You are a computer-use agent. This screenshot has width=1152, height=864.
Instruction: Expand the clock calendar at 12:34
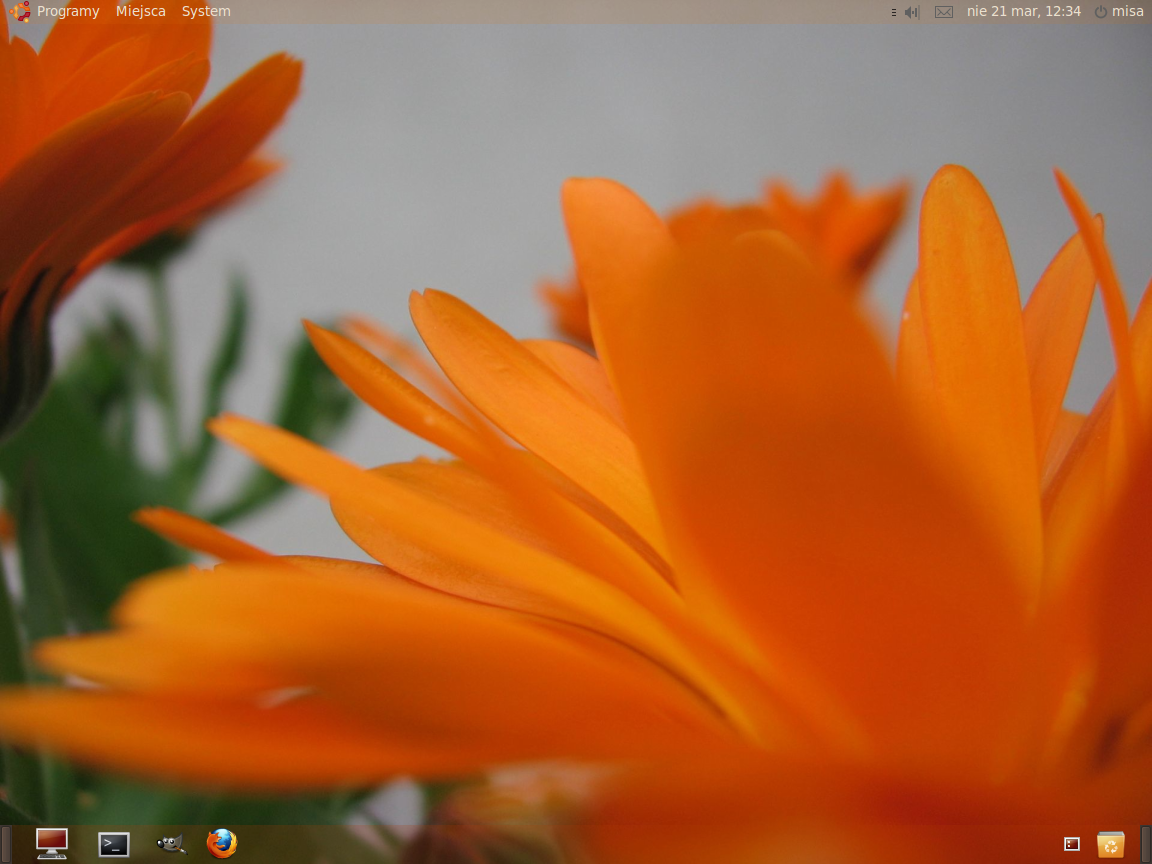tap(1023, 11)
